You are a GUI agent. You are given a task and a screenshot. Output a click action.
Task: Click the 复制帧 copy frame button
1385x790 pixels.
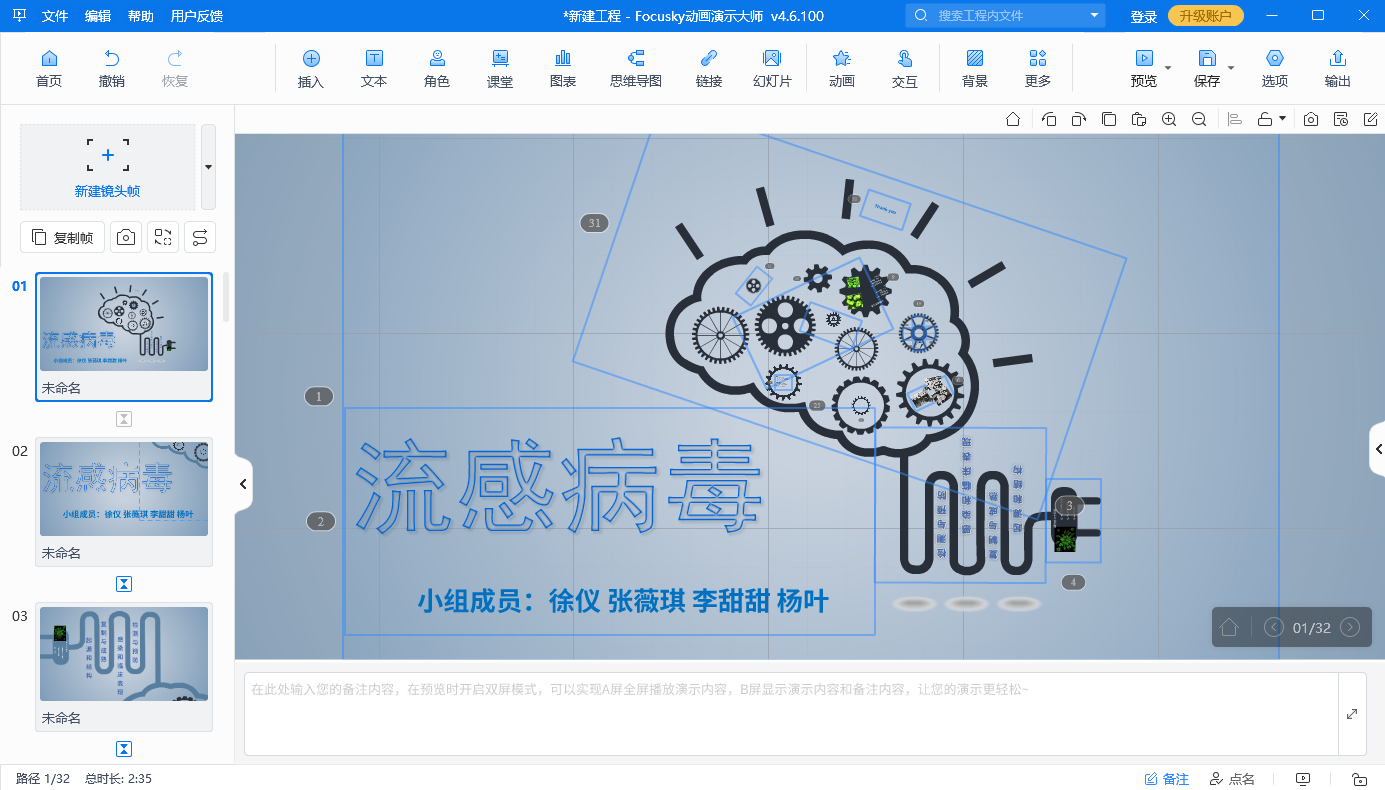pyautogui.click(x=63, y=237)
